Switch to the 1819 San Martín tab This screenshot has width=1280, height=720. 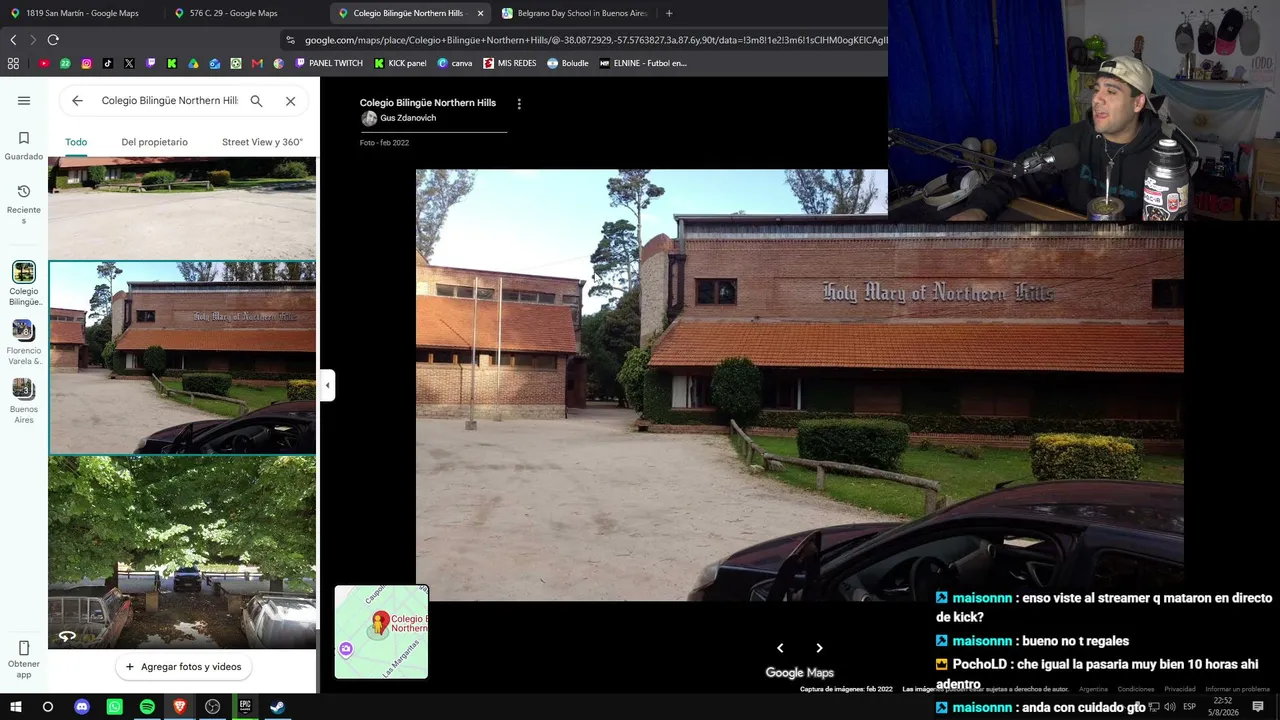tap(82, 13)
